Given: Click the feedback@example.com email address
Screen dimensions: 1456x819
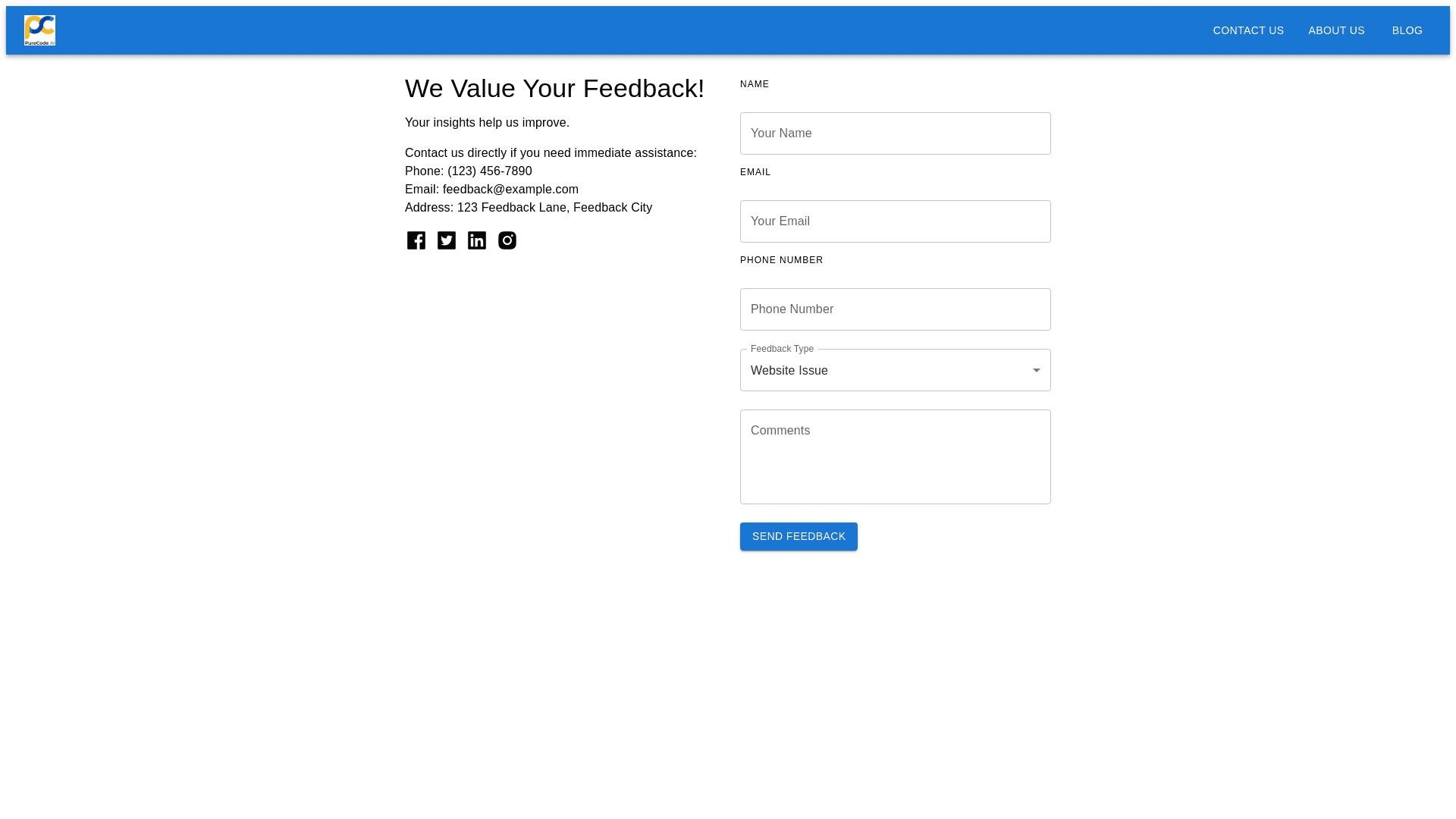Looking at the screenshot, I should pos(510,190).
